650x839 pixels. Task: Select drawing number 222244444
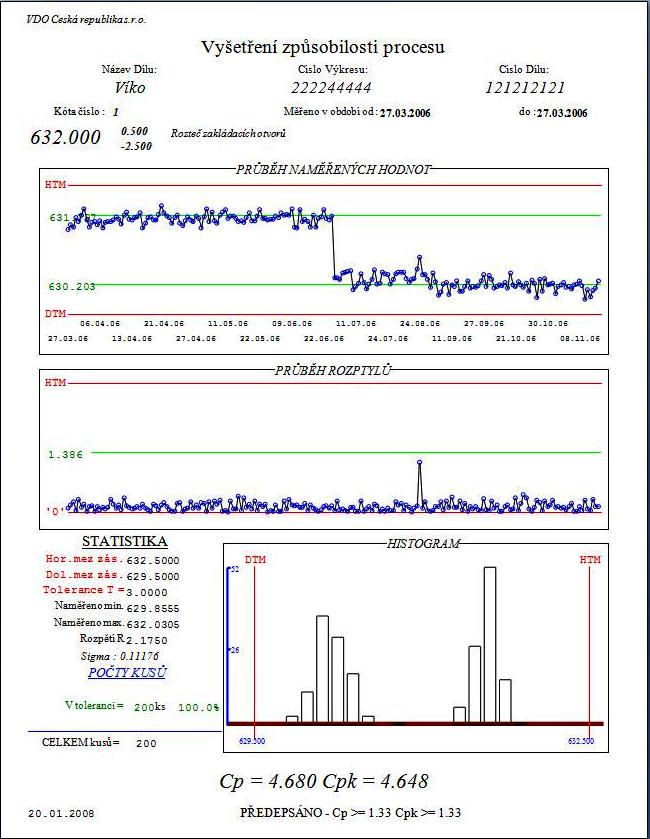(x=331, y=87)
